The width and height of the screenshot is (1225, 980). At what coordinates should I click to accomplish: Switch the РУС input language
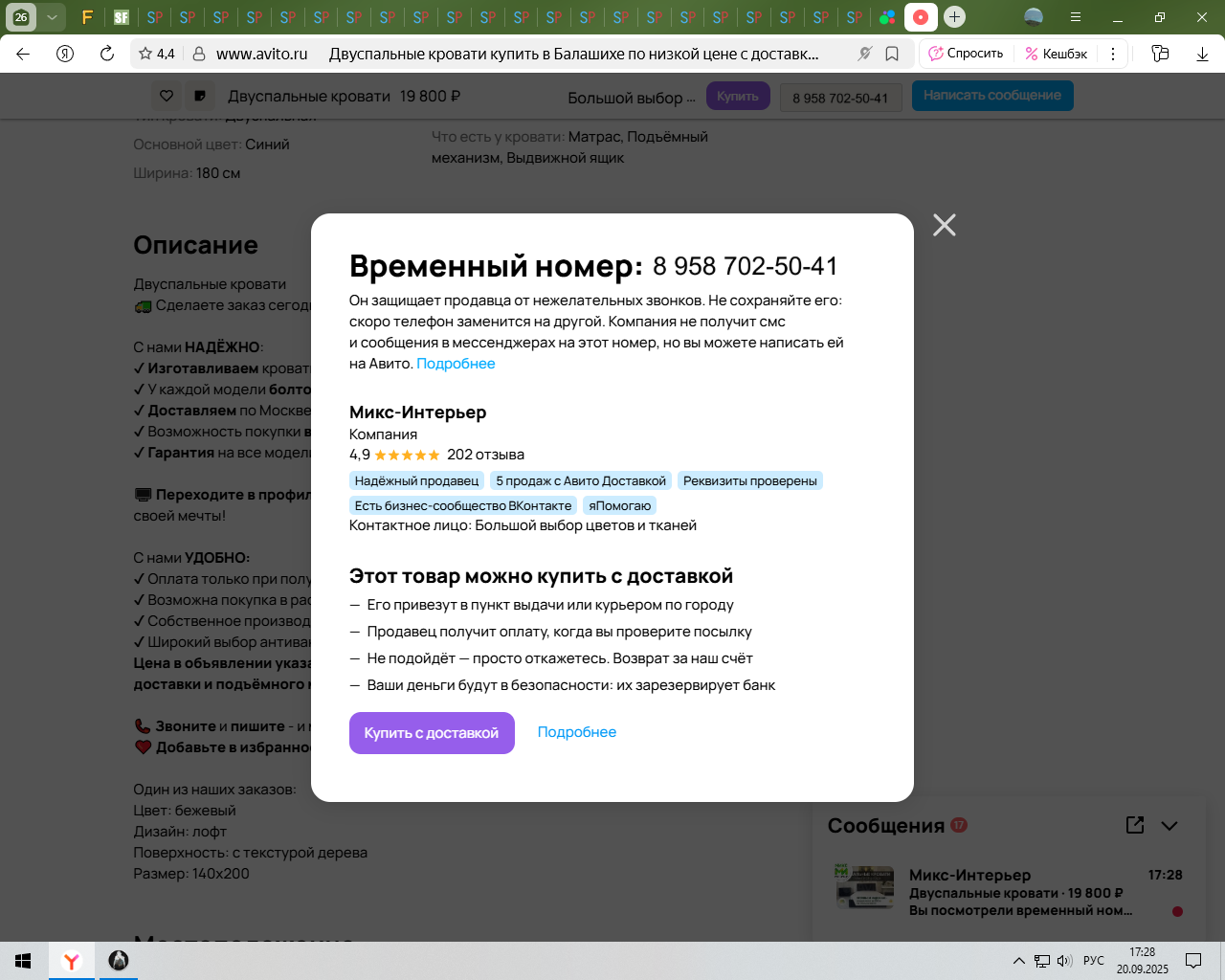pyautogui.click(x=1094, y=961)
